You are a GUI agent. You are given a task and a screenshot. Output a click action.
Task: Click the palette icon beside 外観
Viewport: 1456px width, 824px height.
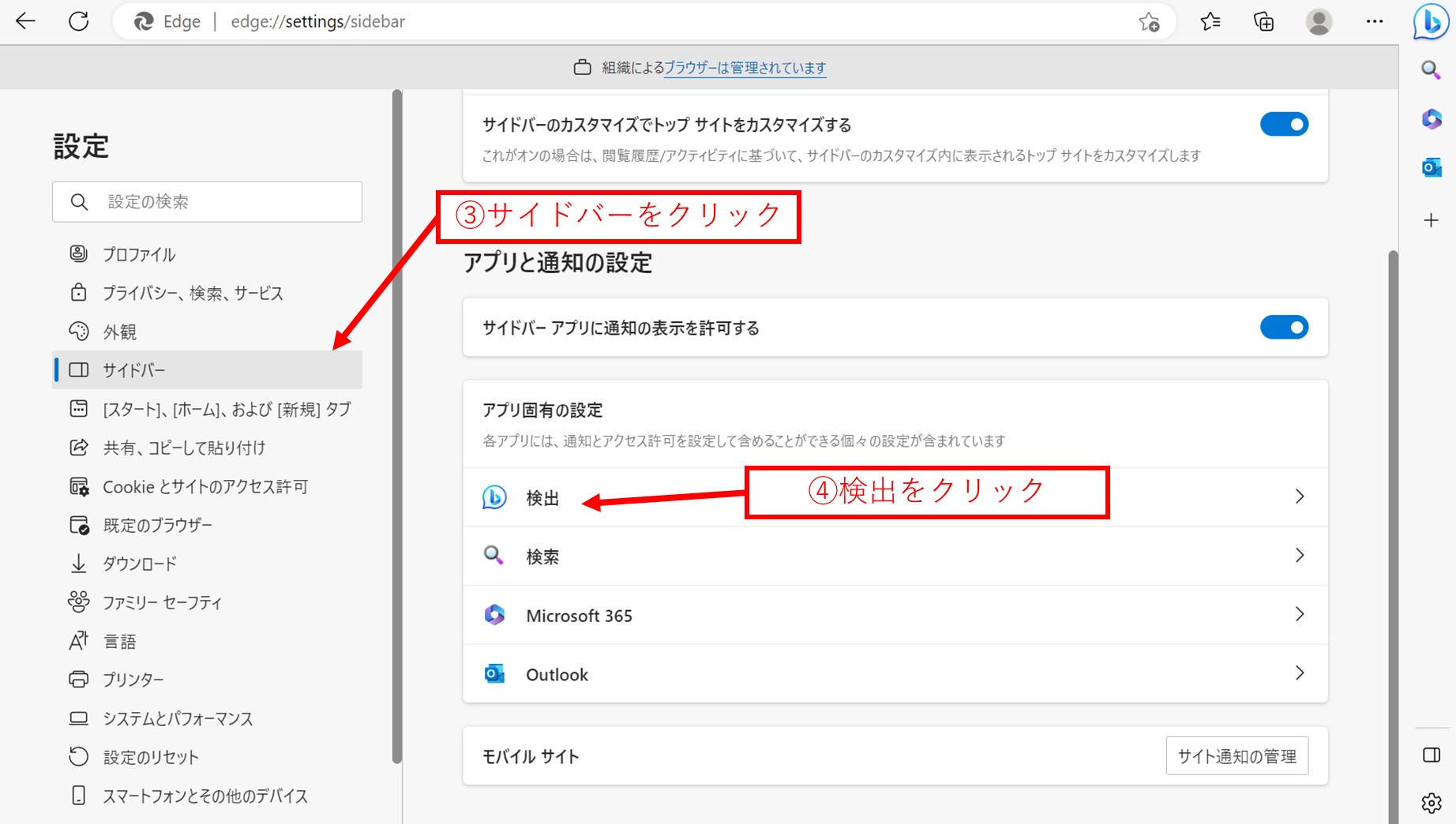[x=78, y=331]
